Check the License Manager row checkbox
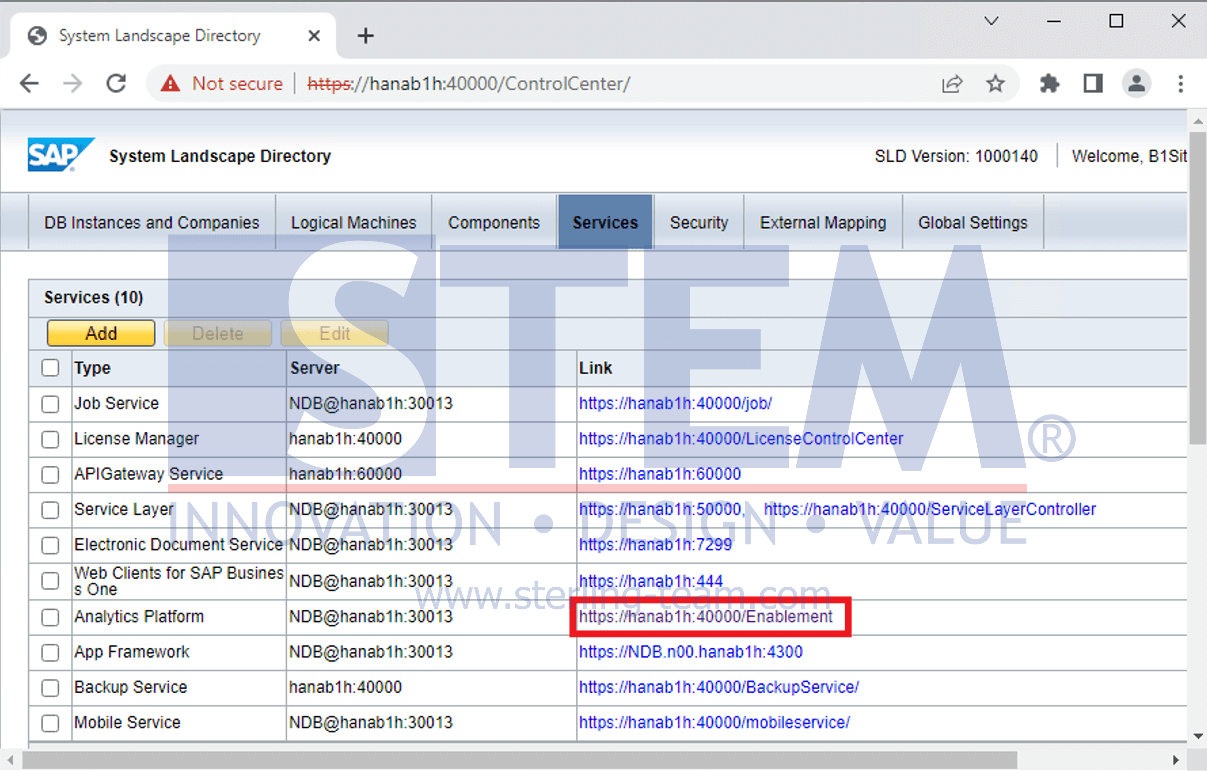 pyautogui.click(x=50, y=439)
